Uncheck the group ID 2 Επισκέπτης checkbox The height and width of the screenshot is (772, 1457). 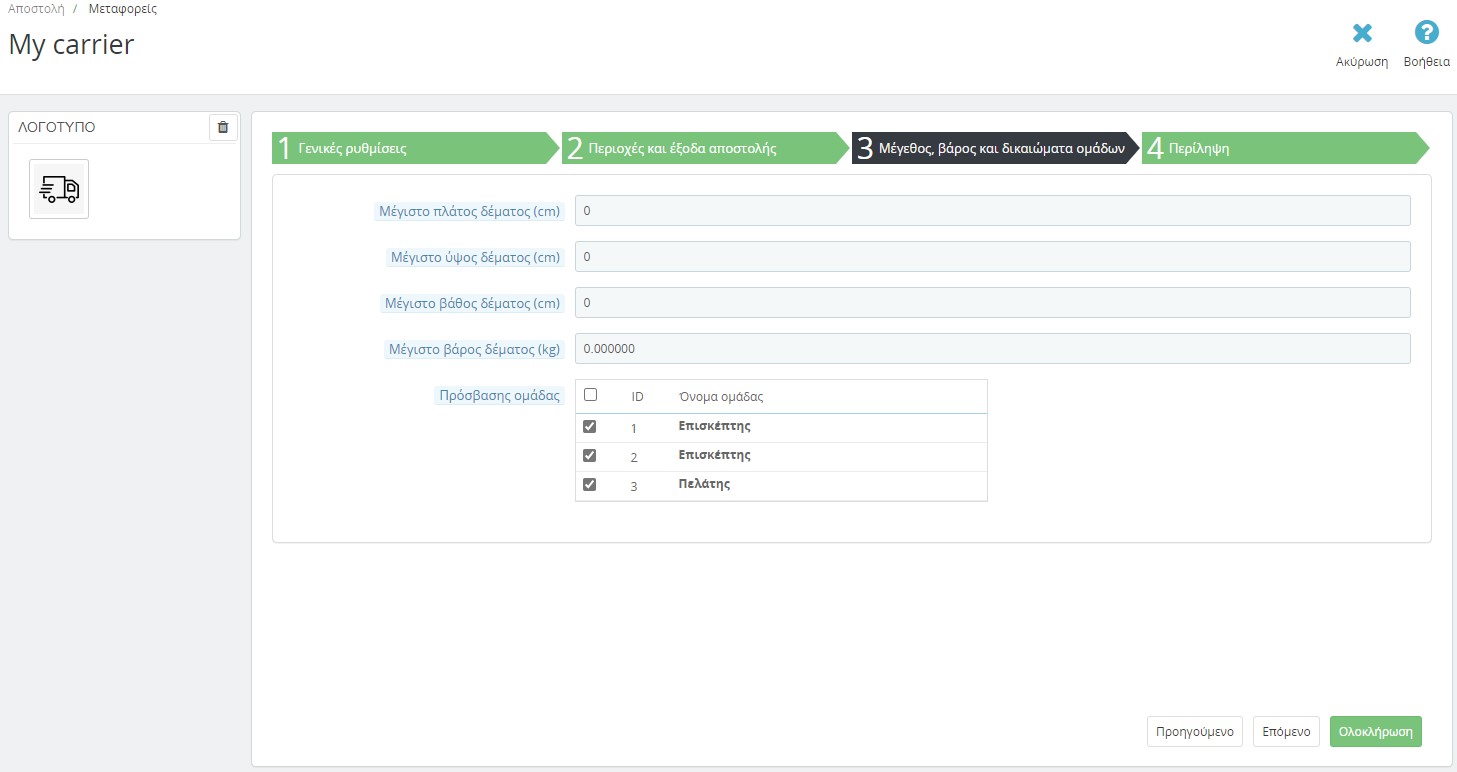pyautogui.click(x=590, y=455)
